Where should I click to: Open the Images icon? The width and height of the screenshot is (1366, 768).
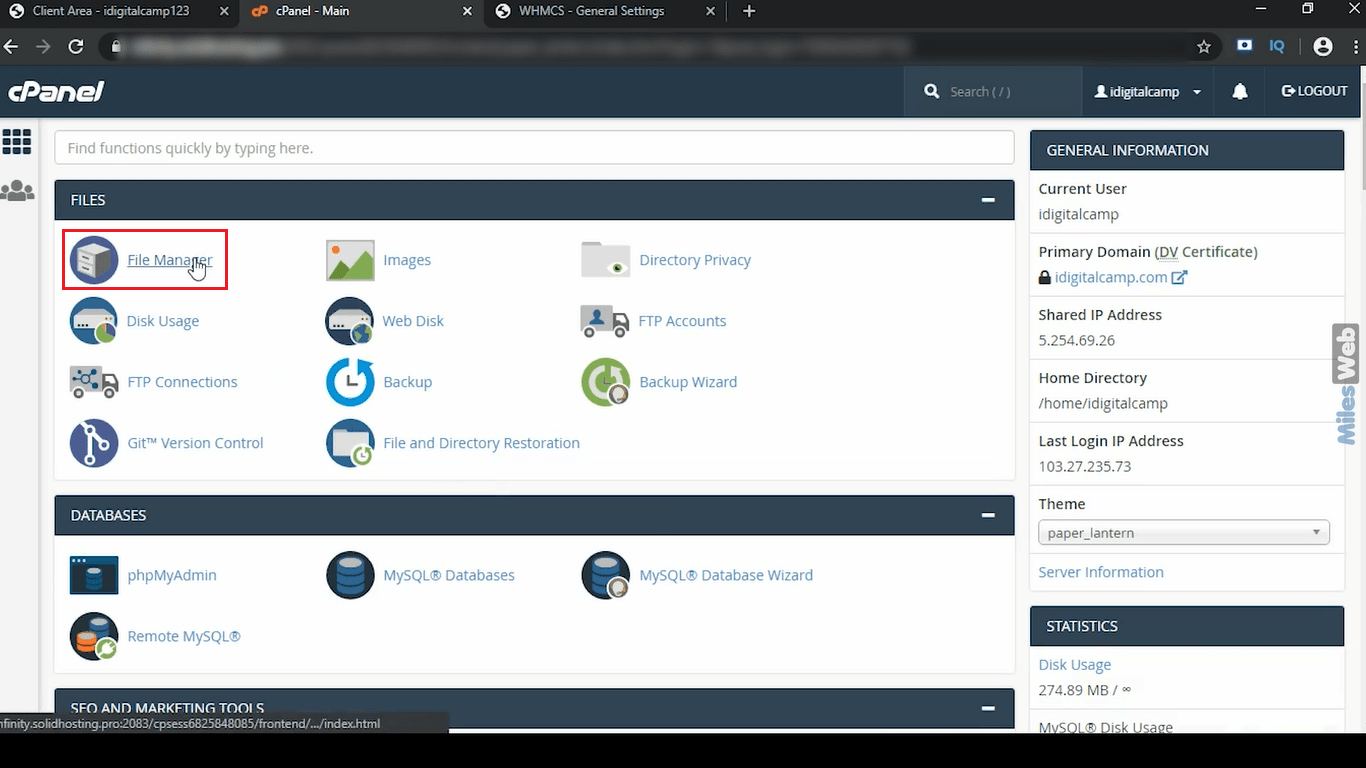[x=350, y=260]
